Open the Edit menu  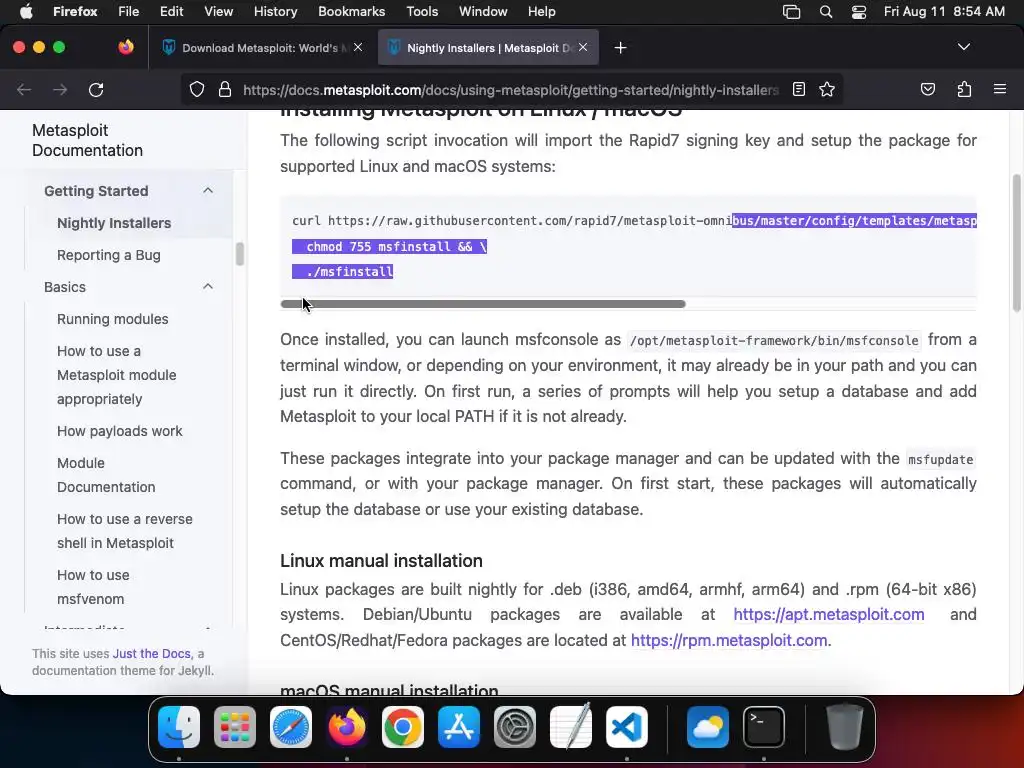(x=172, y=11)
